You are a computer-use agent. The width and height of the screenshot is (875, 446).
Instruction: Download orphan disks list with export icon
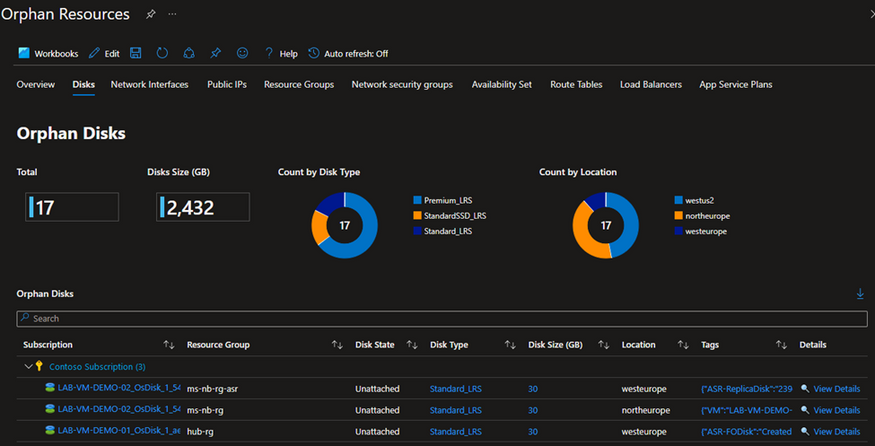coord(860,294)
